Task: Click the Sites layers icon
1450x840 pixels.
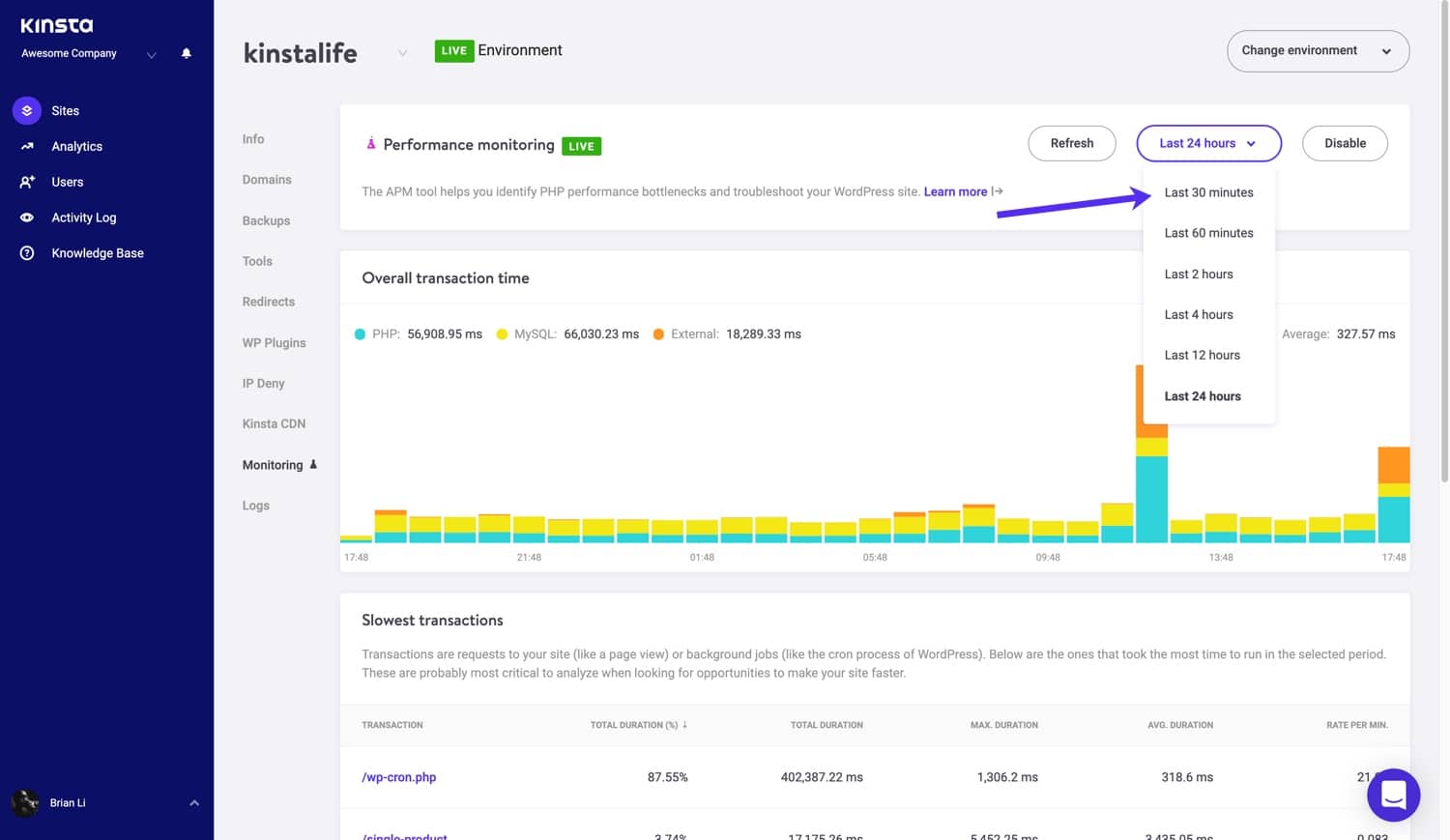Action: point(27,110)
